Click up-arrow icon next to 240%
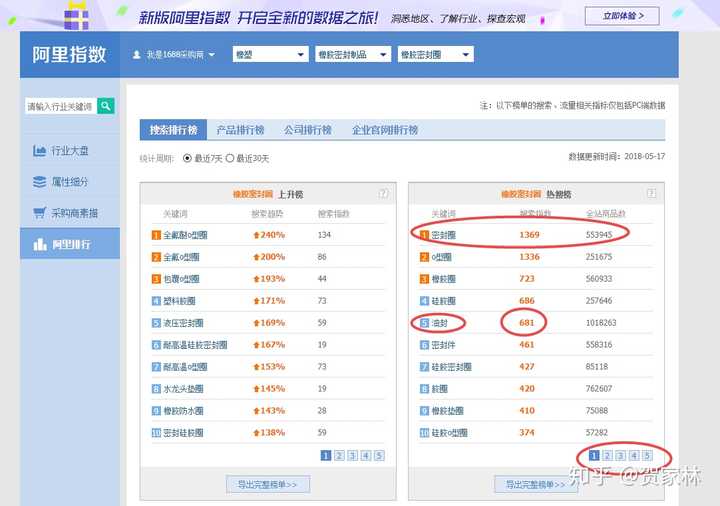Viewport: 720px width, 506px height. [256, 235]
